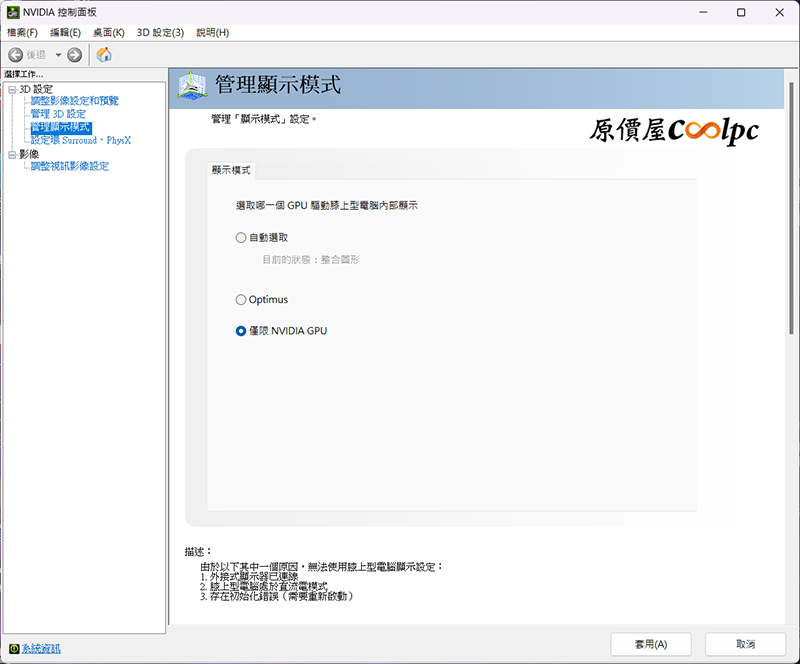The width and height of the screenshot is (800, 664).
Task: Click the NVIDIA icon beside 系統資訊
Action: (x=14, y=648)
